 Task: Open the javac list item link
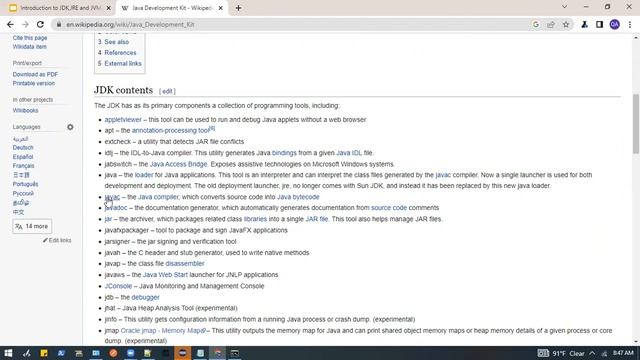(x=112, y=197)
